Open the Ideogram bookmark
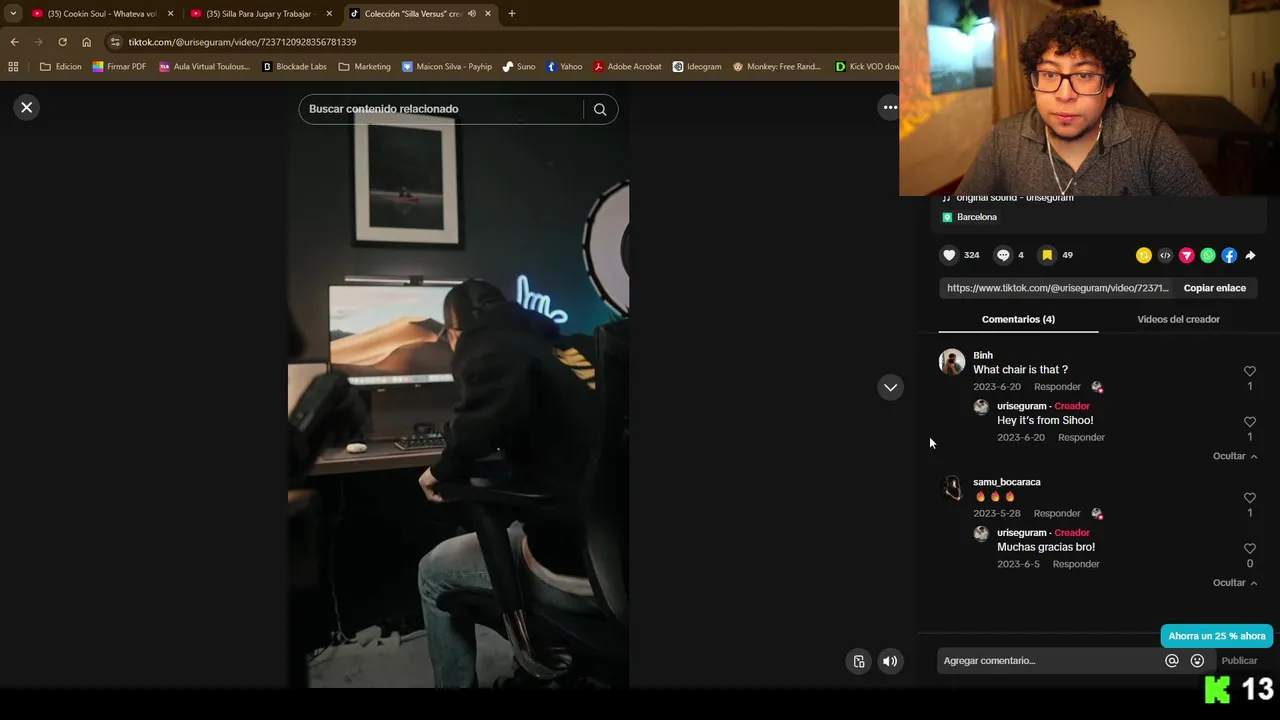This screenshot has height=720, width=1280. (697, 67)
